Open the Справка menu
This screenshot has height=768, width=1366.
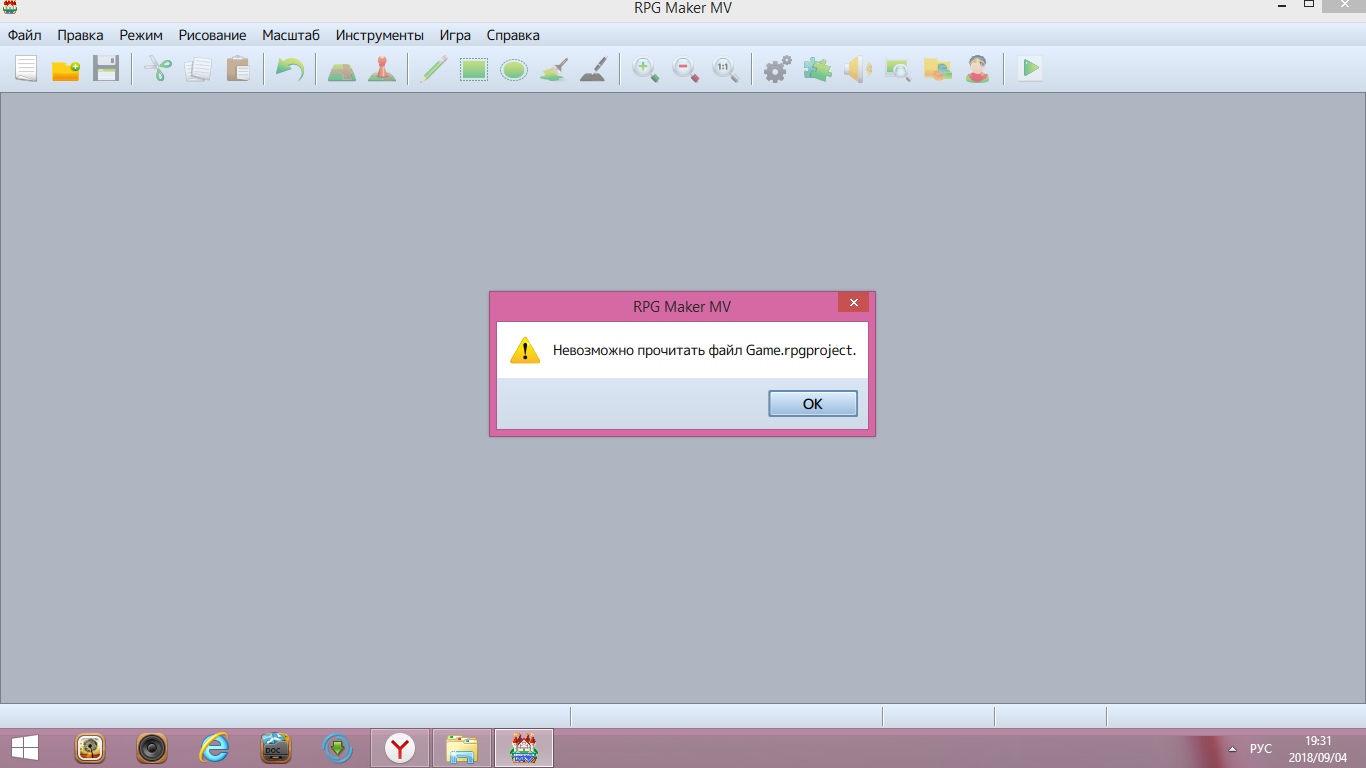point(512,35)
